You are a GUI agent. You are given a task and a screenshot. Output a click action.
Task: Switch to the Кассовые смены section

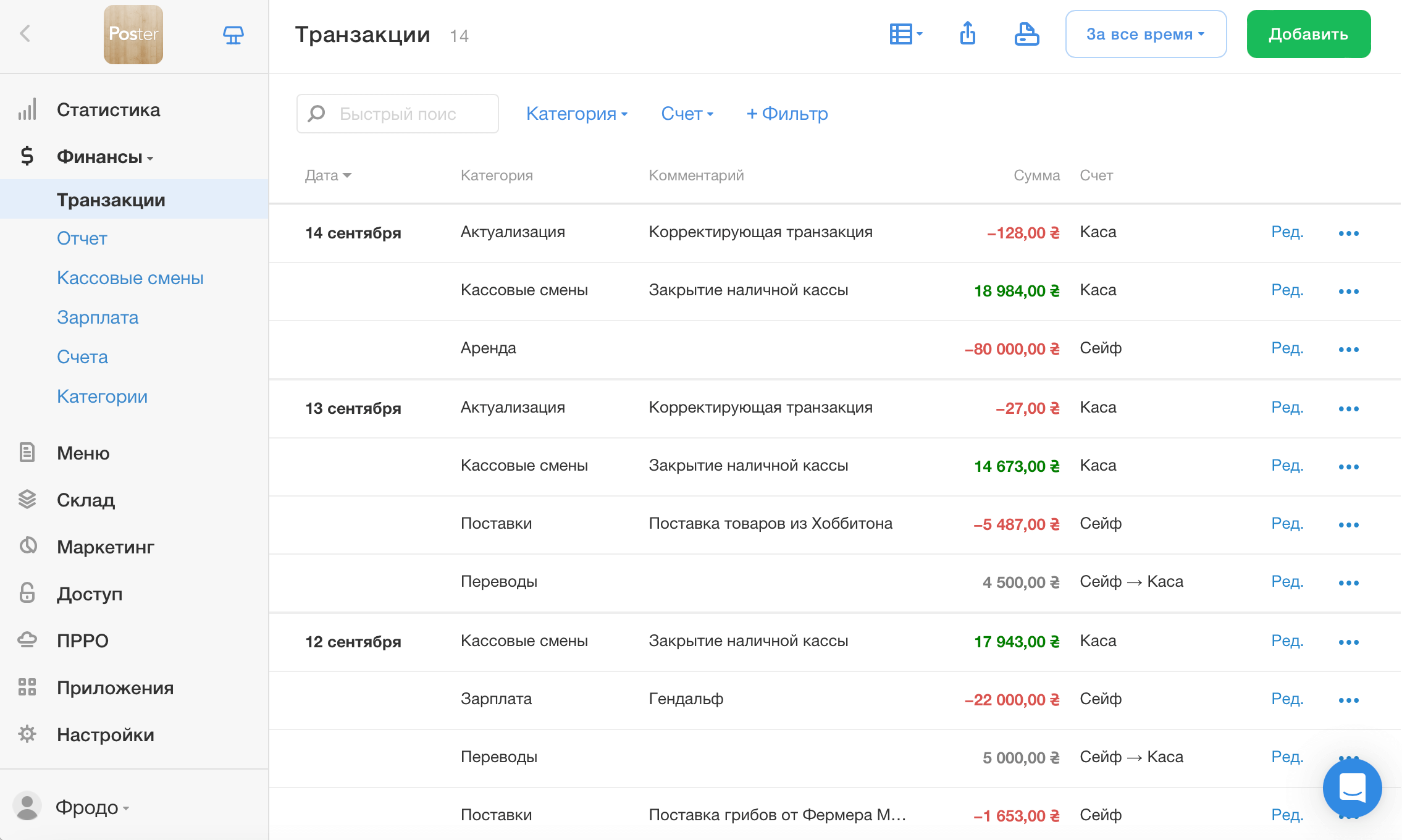tap(130, 277)
